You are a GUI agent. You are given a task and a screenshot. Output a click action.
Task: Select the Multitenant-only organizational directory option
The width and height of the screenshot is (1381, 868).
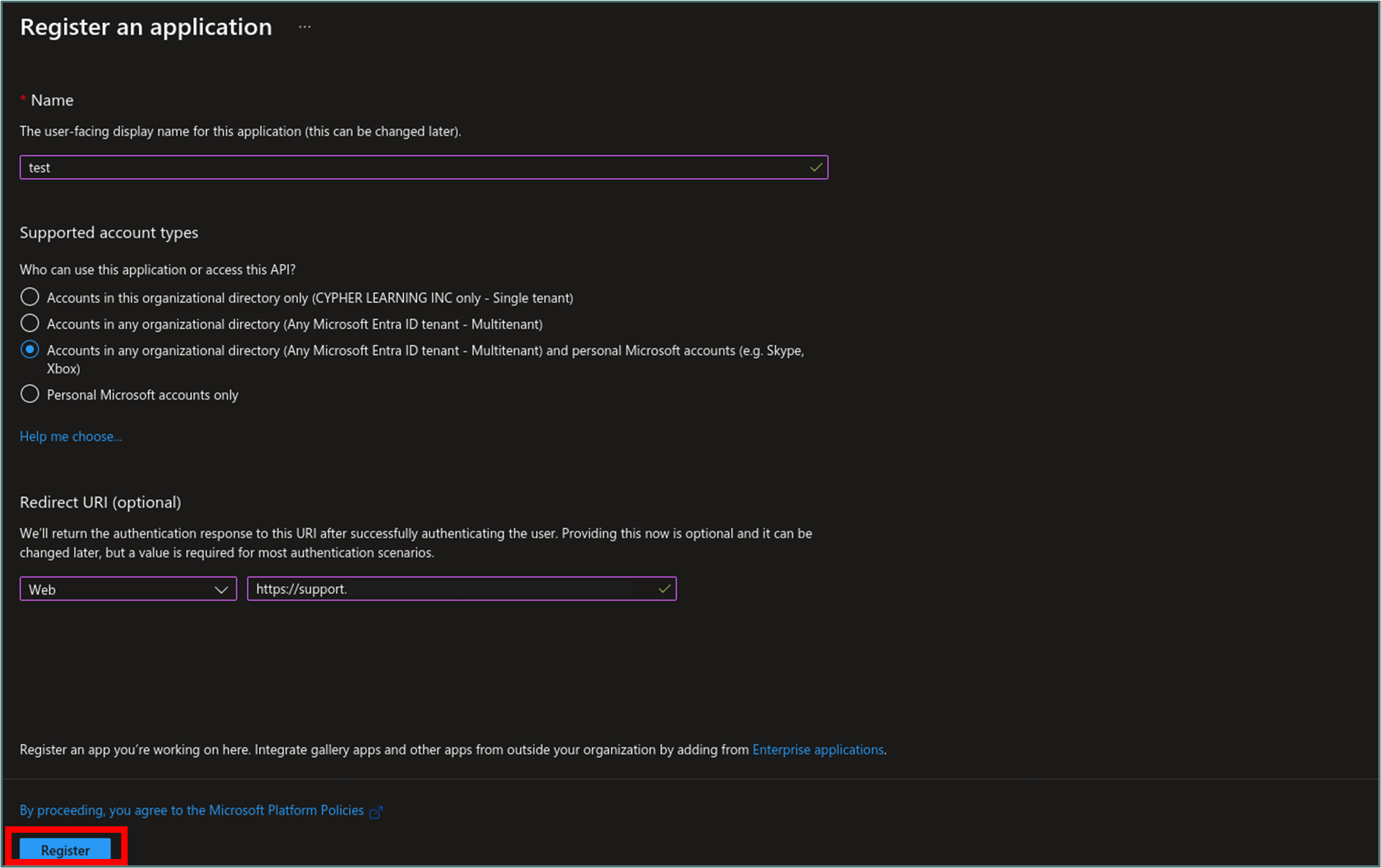click(30, 323)
